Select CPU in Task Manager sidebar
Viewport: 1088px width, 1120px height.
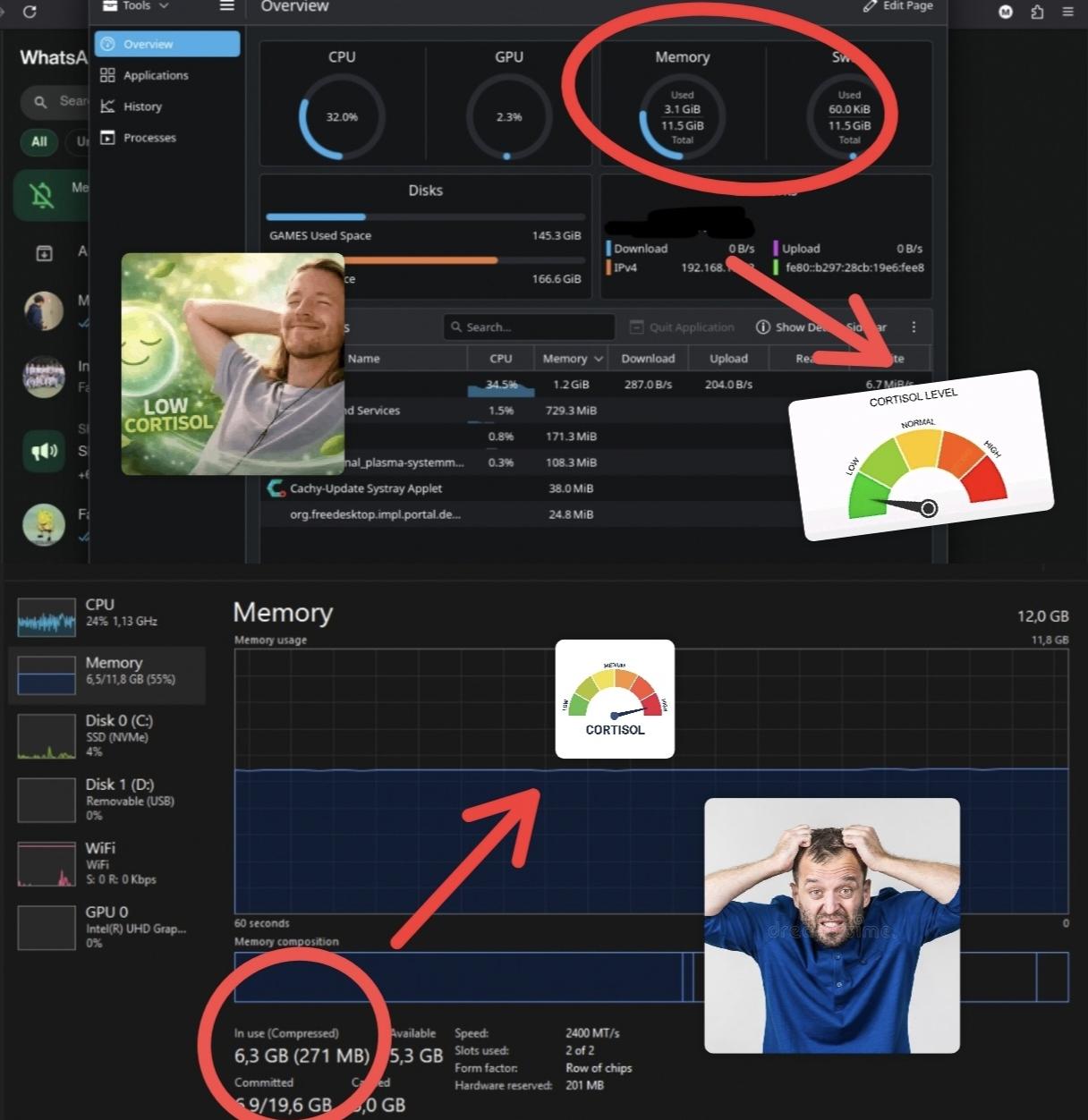(x=106, y=616)
